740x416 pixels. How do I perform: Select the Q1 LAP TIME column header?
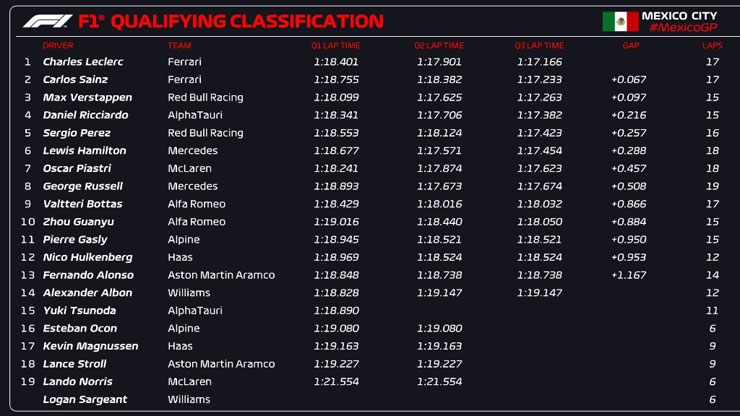335,45
